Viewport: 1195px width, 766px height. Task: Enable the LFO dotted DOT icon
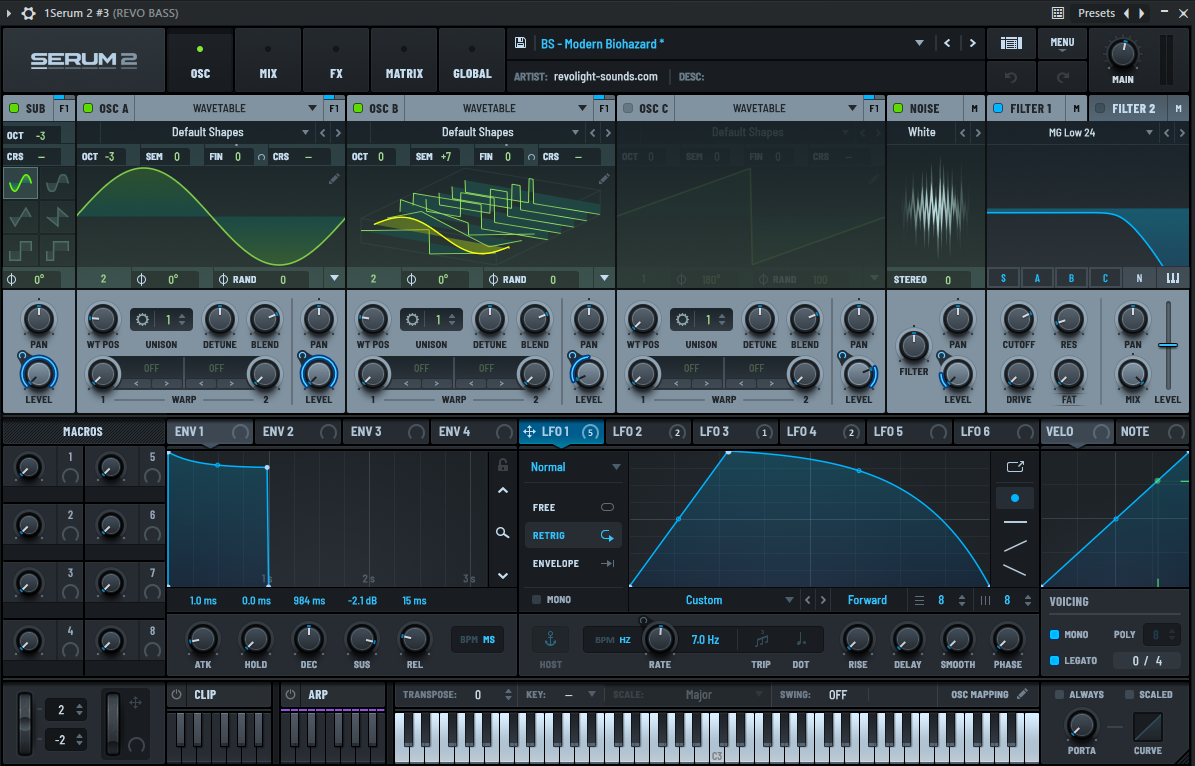(801, 639)
